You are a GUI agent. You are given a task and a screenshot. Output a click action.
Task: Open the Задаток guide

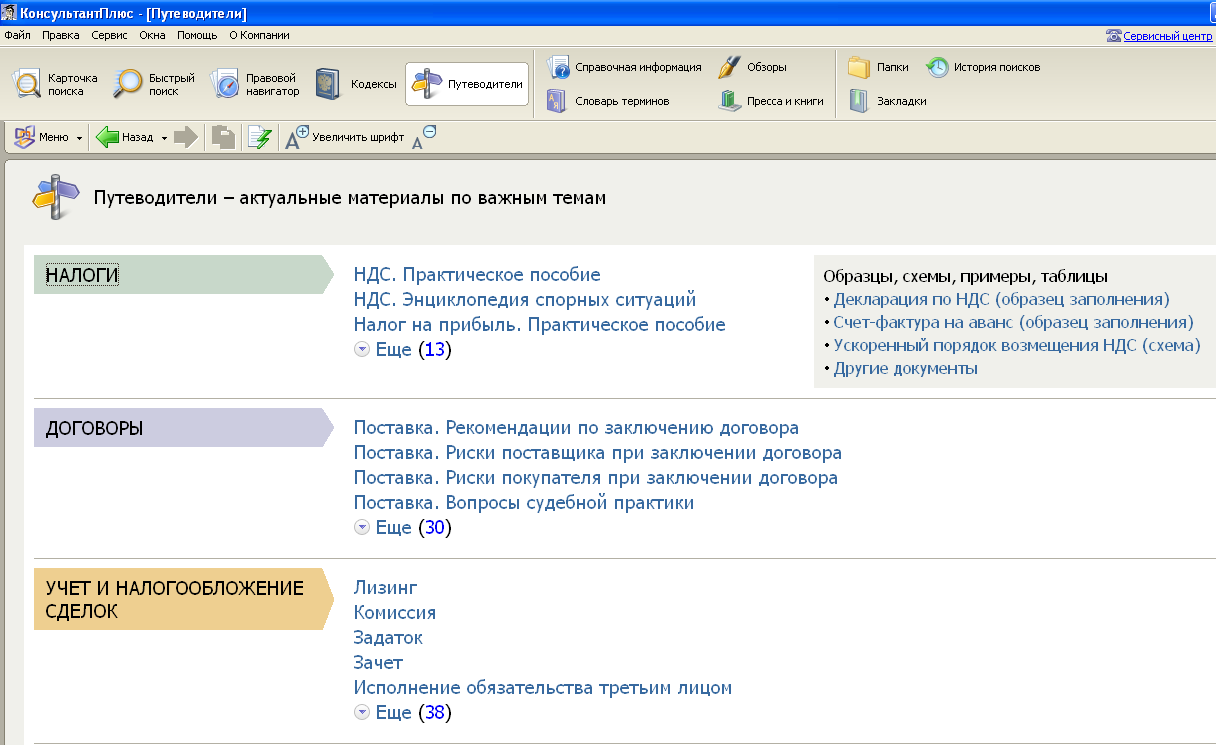tap(388, 637)
